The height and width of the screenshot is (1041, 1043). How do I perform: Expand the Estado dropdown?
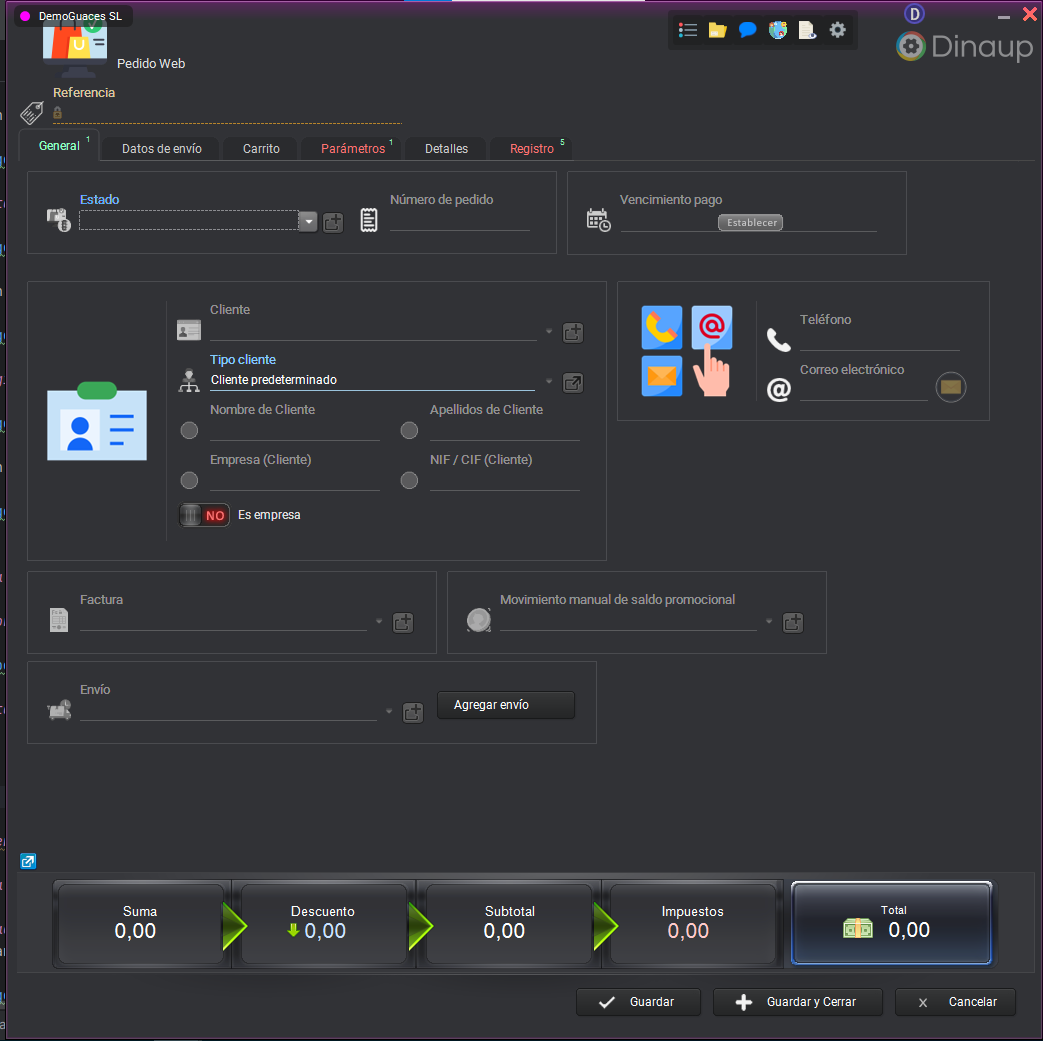[308, 222]
